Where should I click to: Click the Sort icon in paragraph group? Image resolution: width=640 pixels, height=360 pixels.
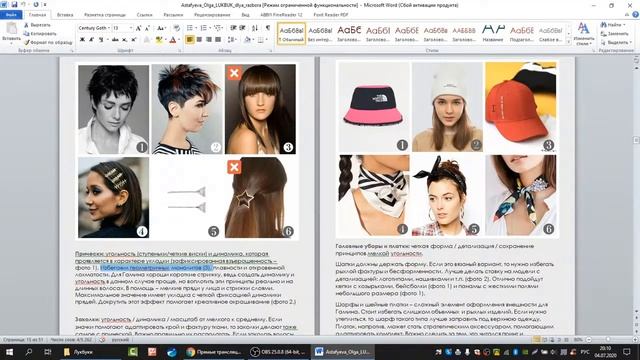click(x=255, y=28)
